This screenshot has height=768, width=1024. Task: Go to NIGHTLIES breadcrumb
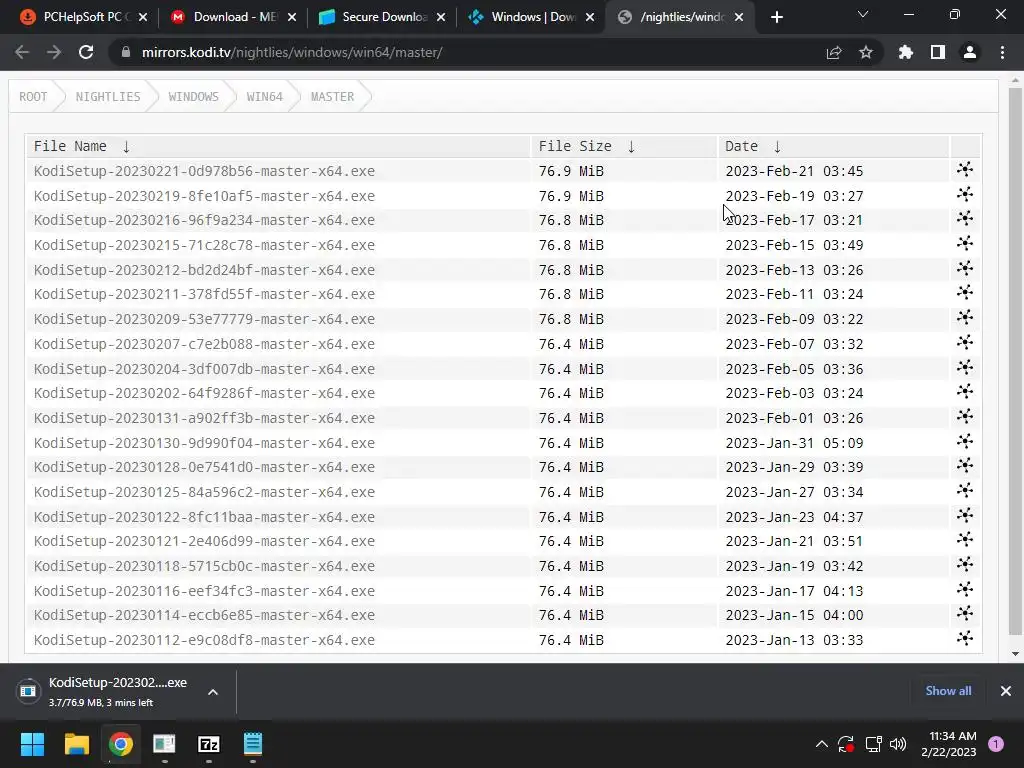pos(108,97)
